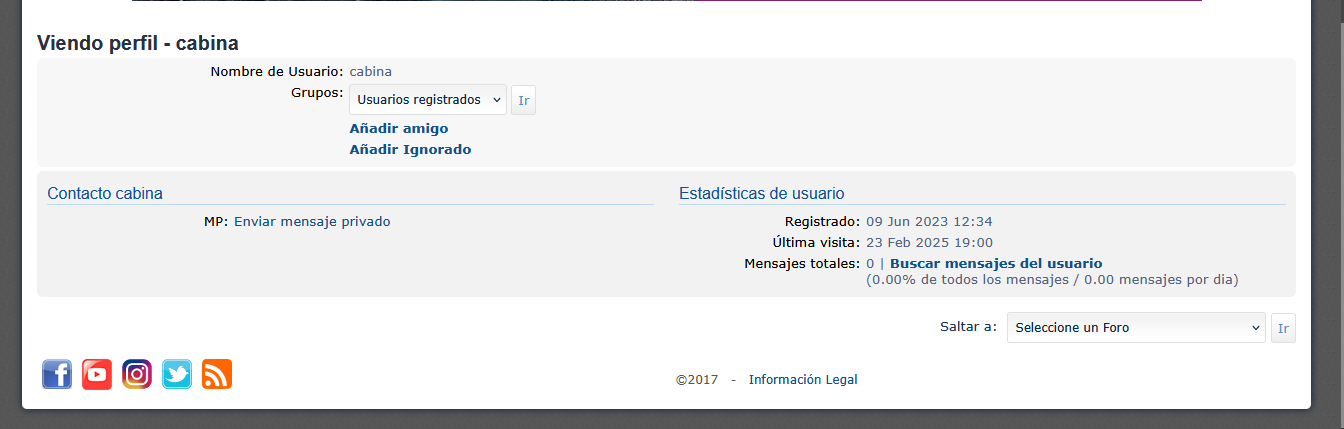Follow Buscar mensajes del usuario link
The width and height of the screenshot is (1344, 429).
(x=996, y=264)
